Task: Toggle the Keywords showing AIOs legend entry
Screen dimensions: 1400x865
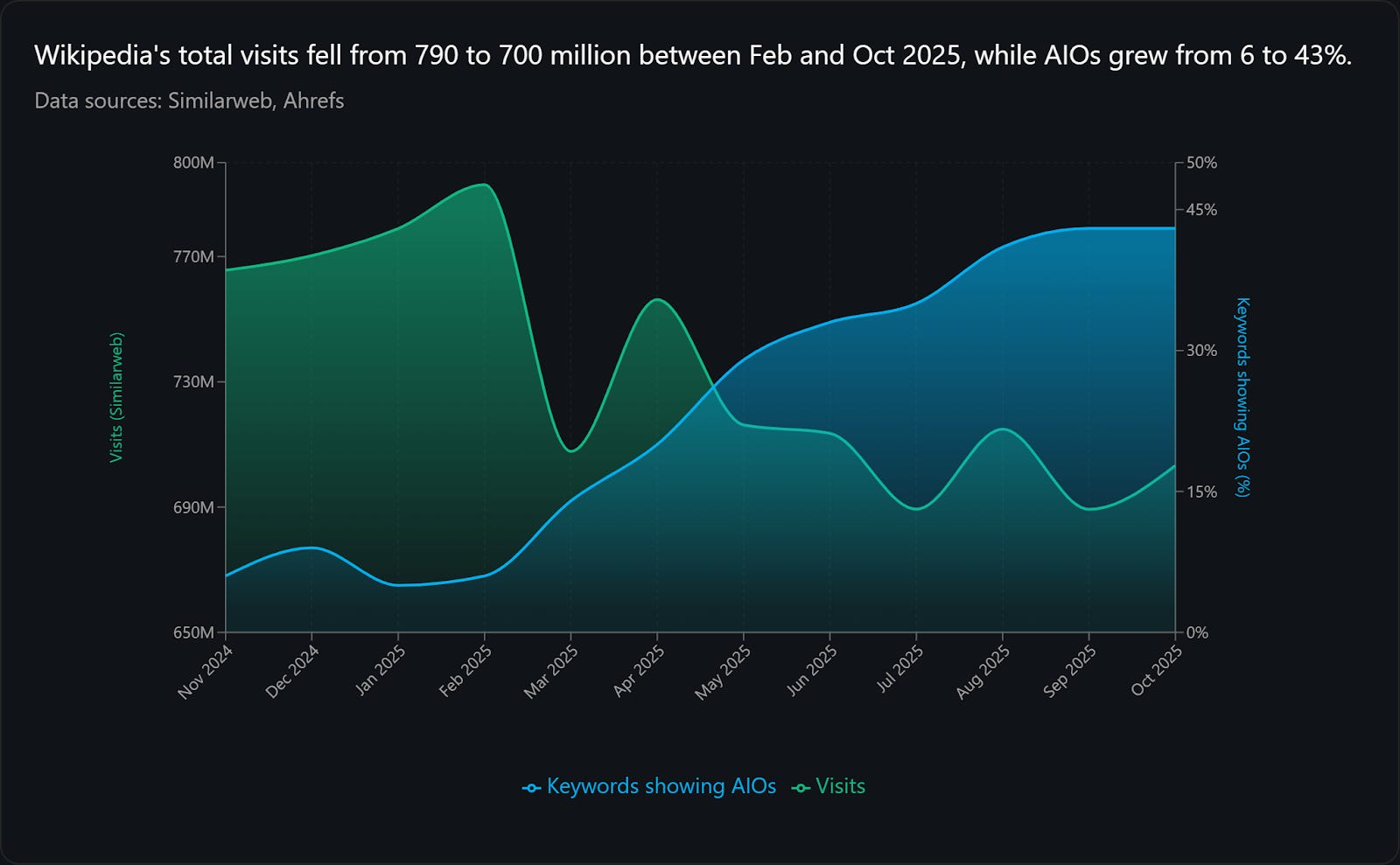Action: tap(661, 786)
